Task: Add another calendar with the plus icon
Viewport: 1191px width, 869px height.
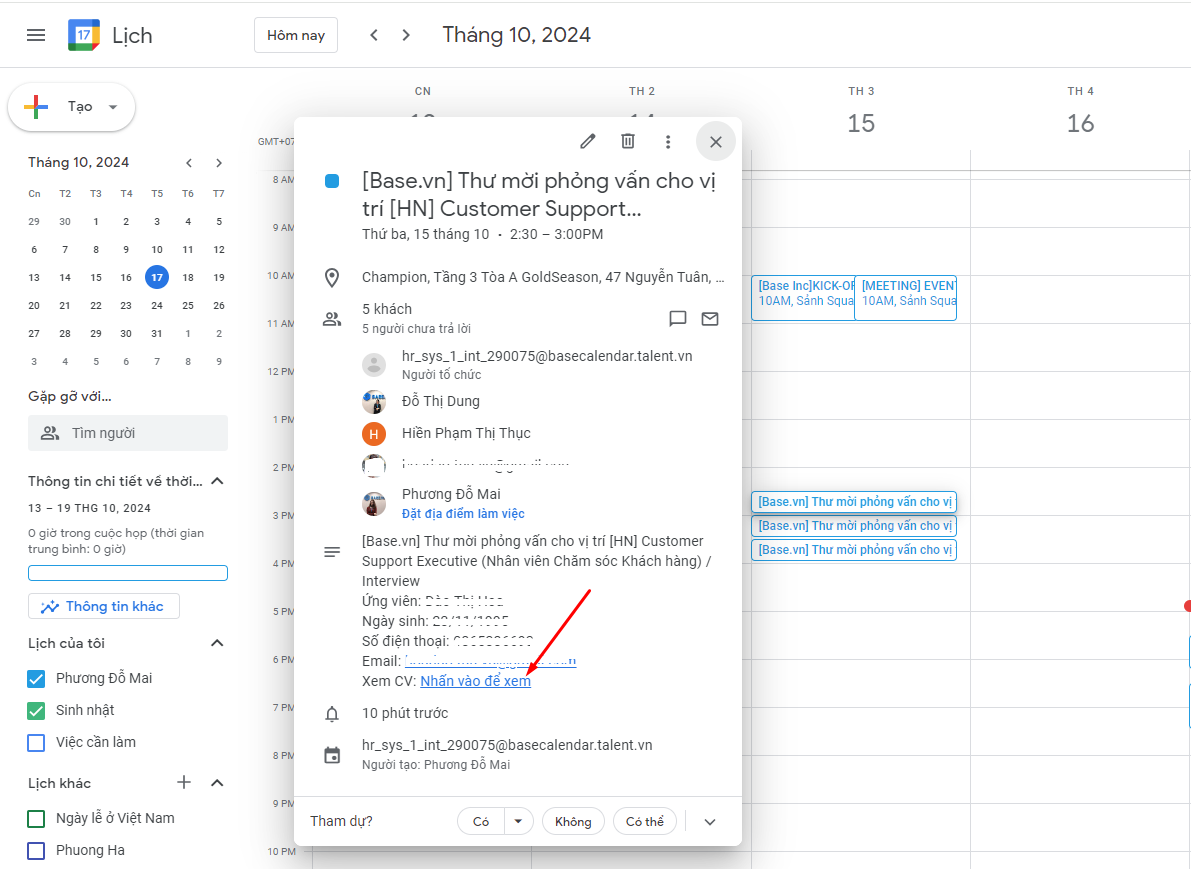Action: coord(184,782)
